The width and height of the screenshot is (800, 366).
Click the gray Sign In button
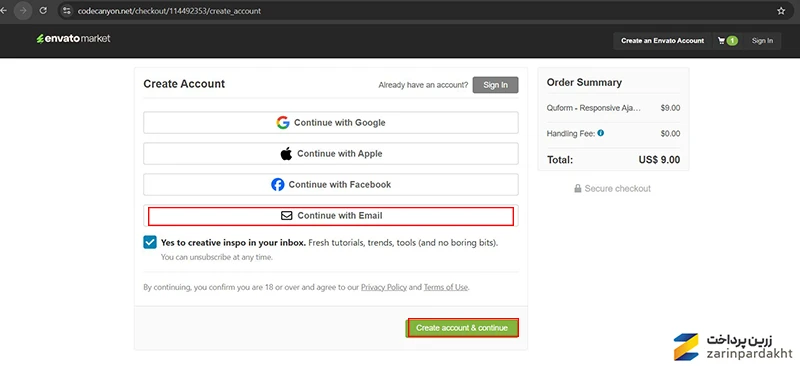[x=495, y=85]
